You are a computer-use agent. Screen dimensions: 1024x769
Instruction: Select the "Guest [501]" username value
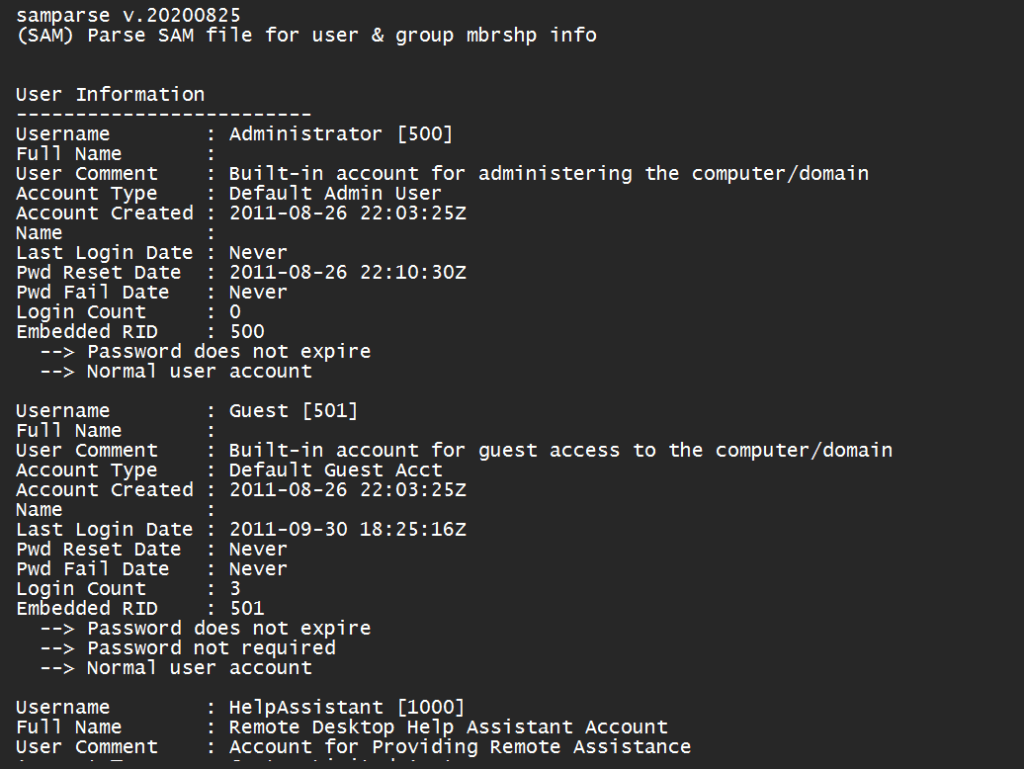tap(293, 411)
